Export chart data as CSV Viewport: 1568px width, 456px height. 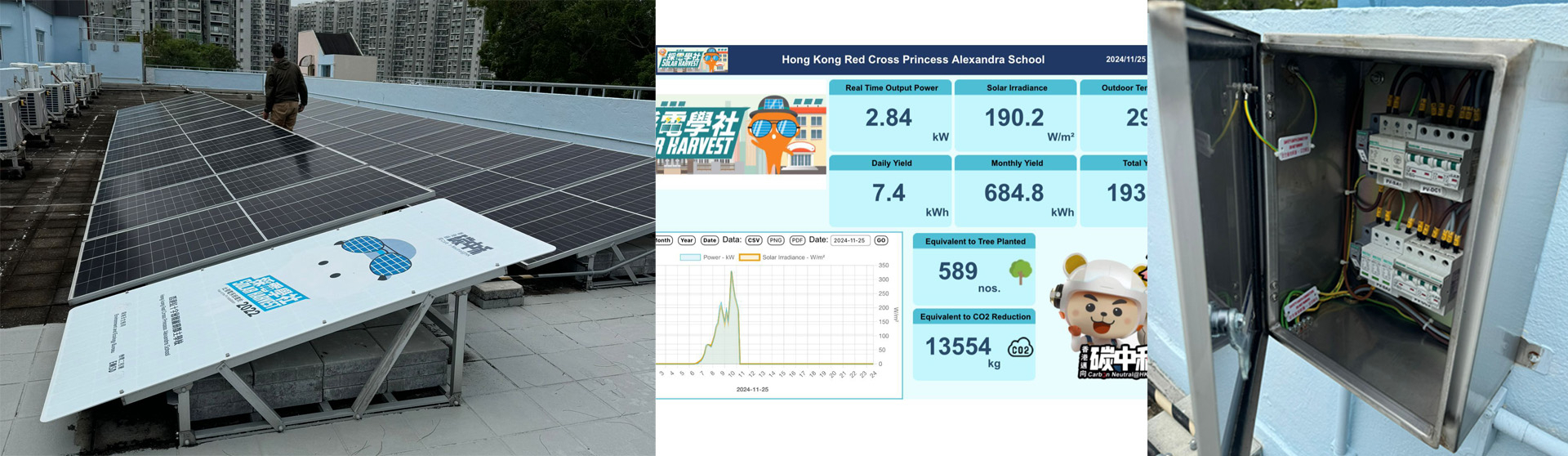tap(753, 240)
